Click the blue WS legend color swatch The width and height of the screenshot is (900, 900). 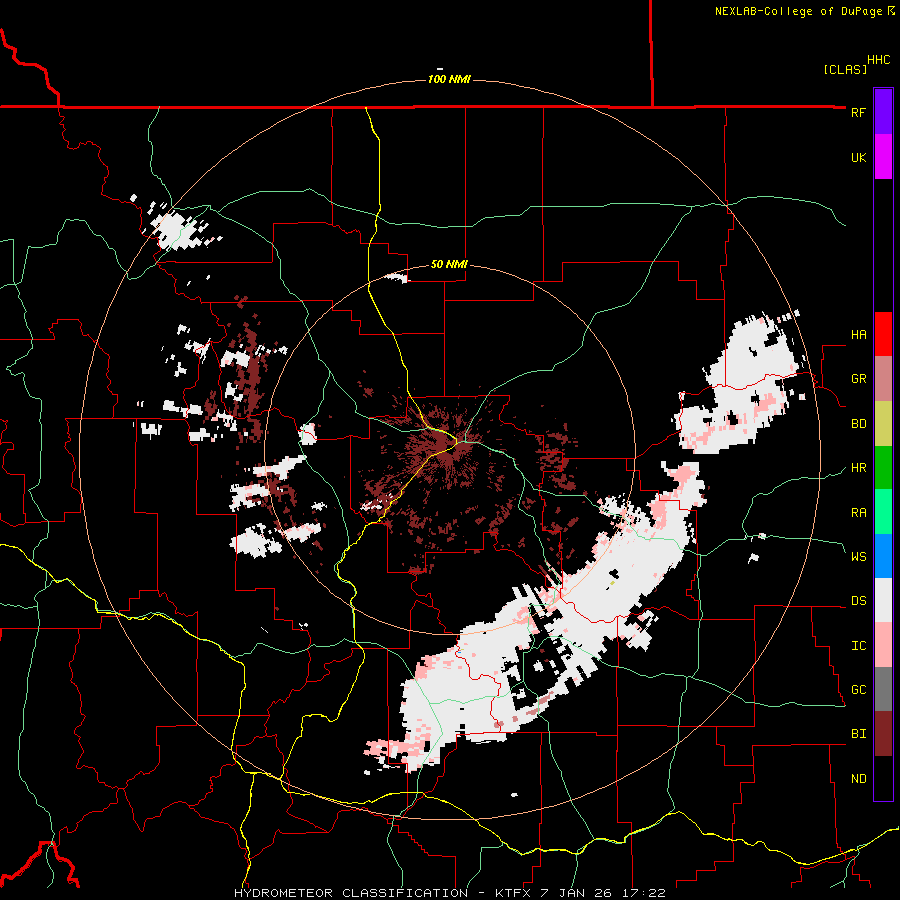pyautogui.click(x=883, y=556)
